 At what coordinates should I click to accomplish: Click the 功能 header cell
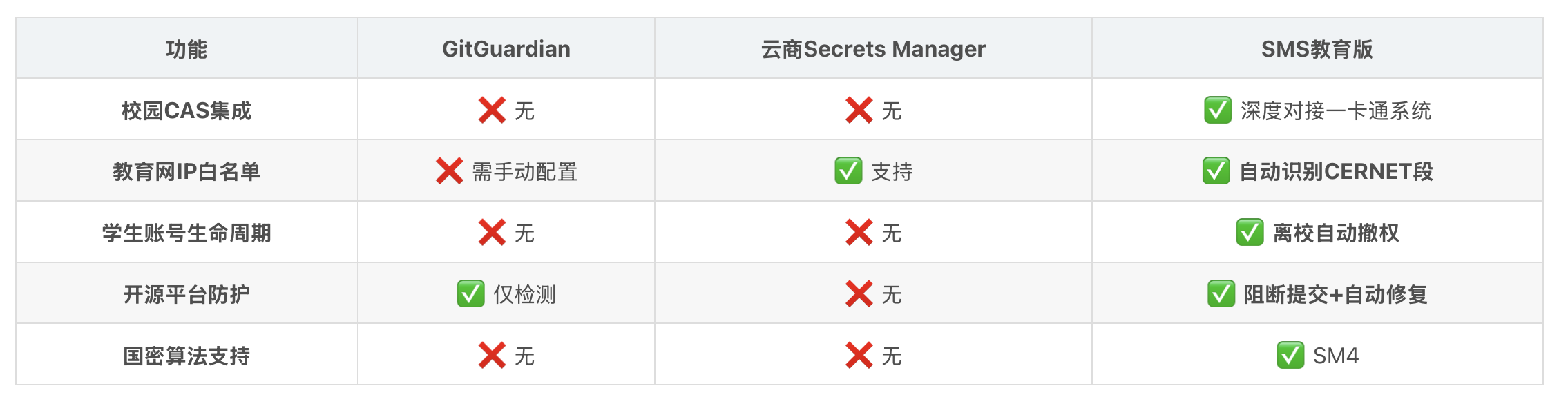click(x=187, y=48)
